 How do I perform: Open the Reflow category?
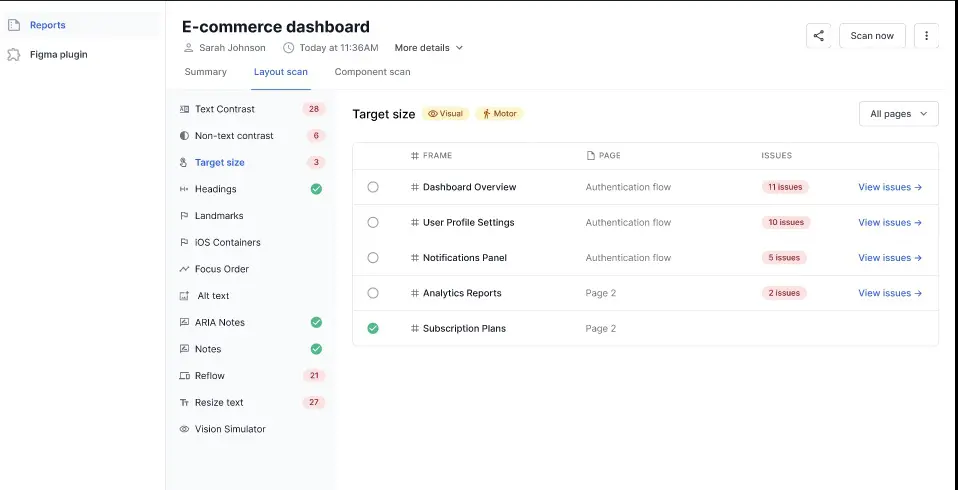[x=209, y=376]
